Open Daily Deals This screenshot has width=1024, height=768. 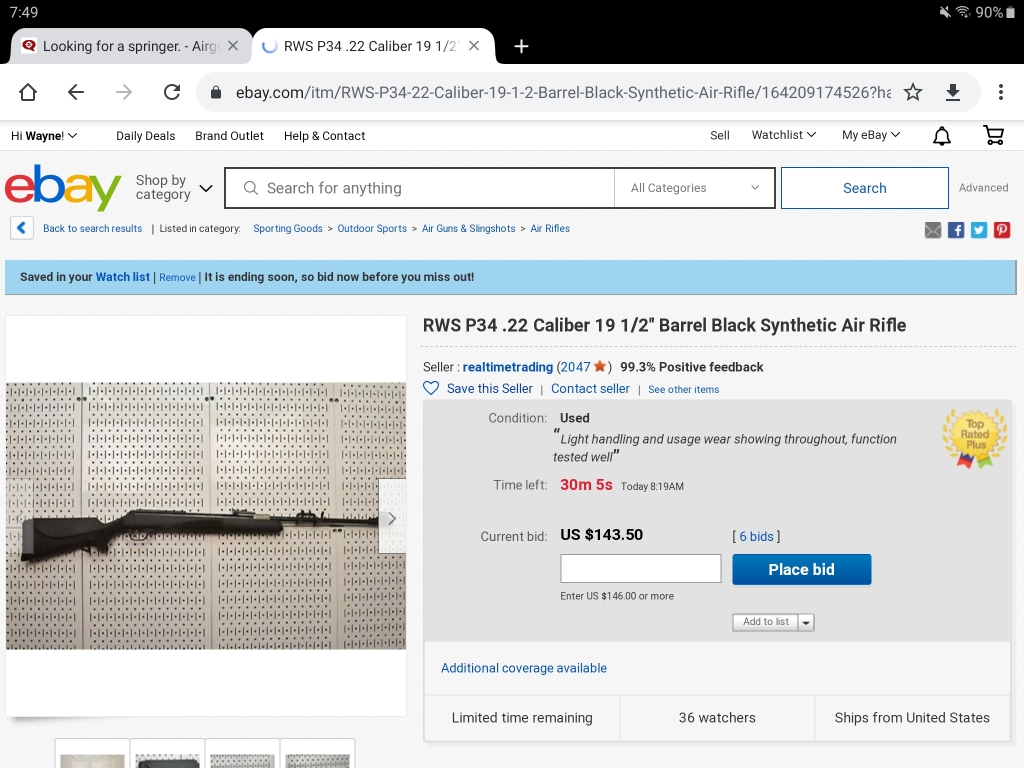pos(146,136)
